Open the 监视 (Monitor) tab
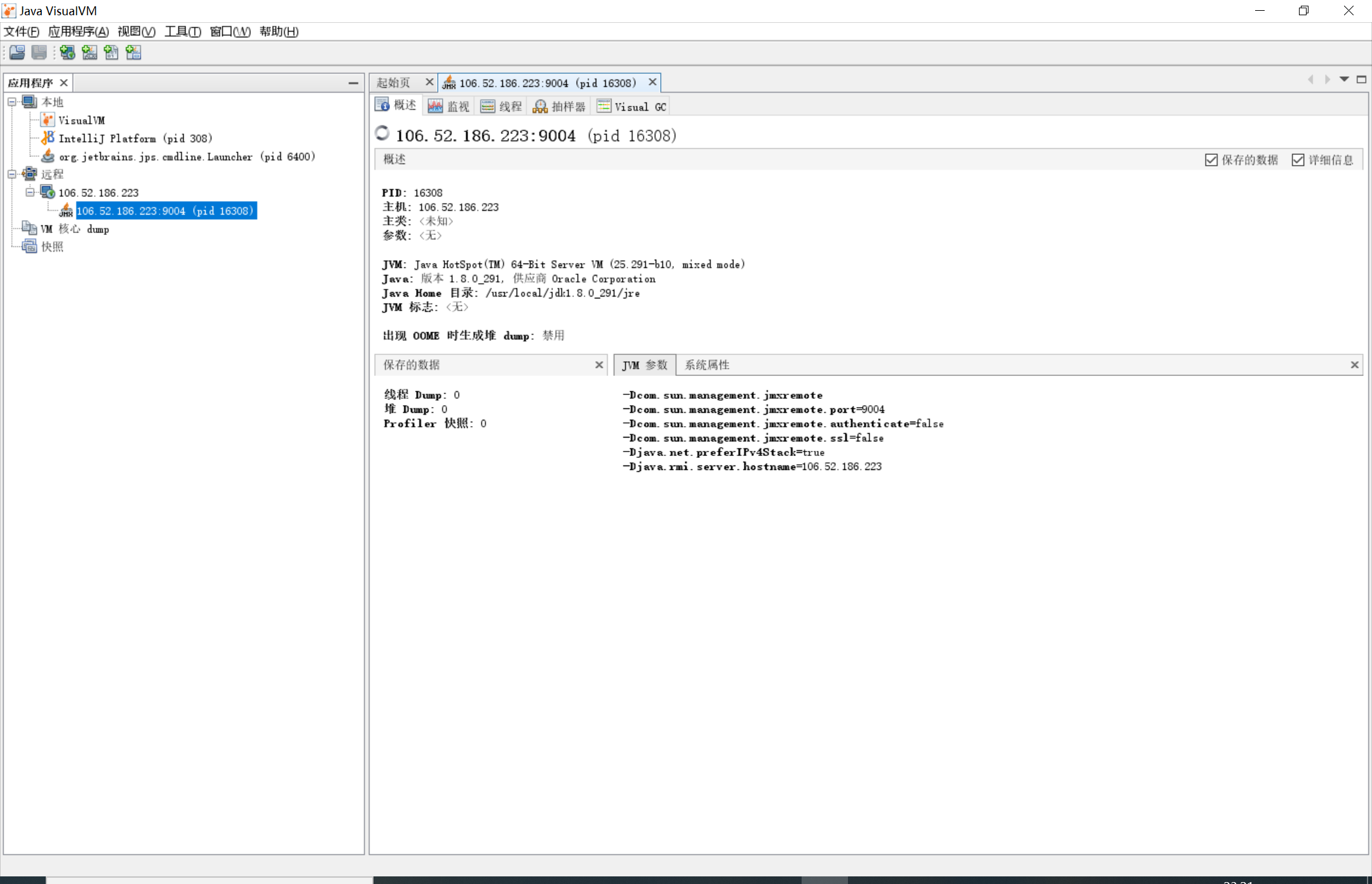 tap(448, 106)
